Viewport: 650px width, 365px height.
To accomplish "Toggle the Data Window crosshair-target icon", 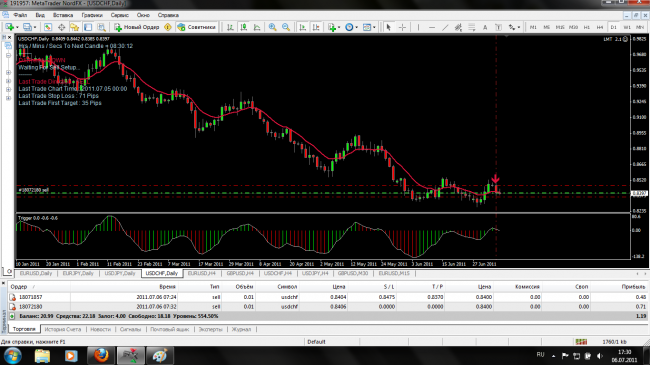I will click(61, 27).
